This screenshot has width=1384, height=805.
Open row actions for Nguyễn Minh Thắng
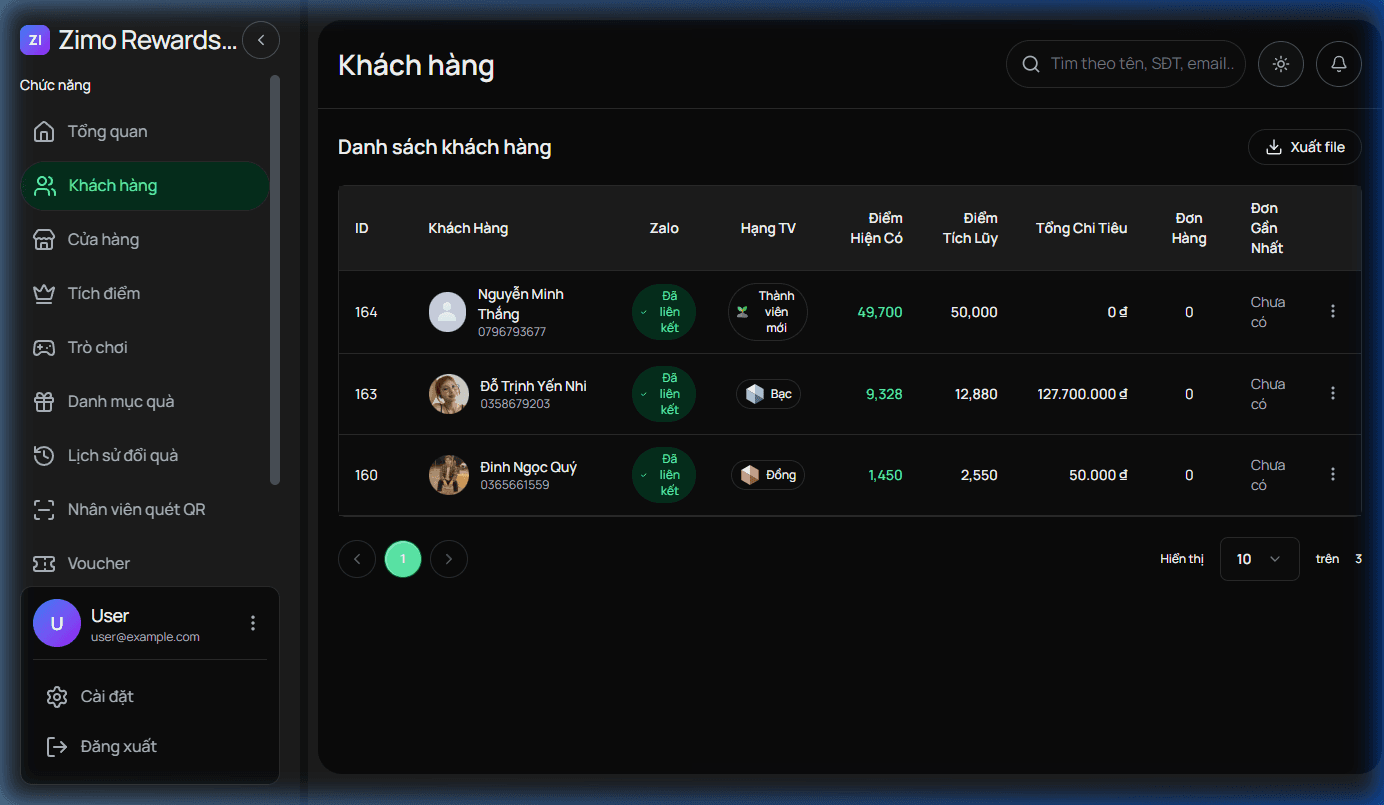1332,312
